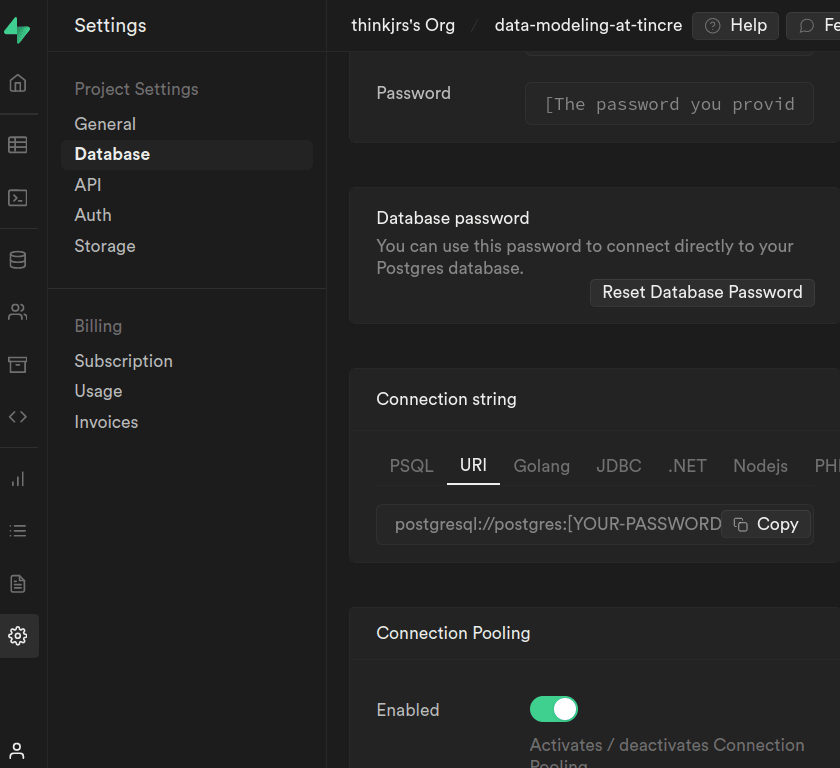This screenshot has height=768, width=840.
Task: Open the Invoices billing page
Action: tap(106, 421)
